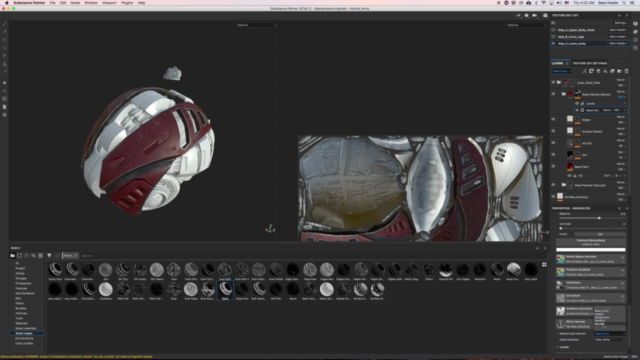
Task: Remove the Position Gradient input
Action: click(622, 270)
